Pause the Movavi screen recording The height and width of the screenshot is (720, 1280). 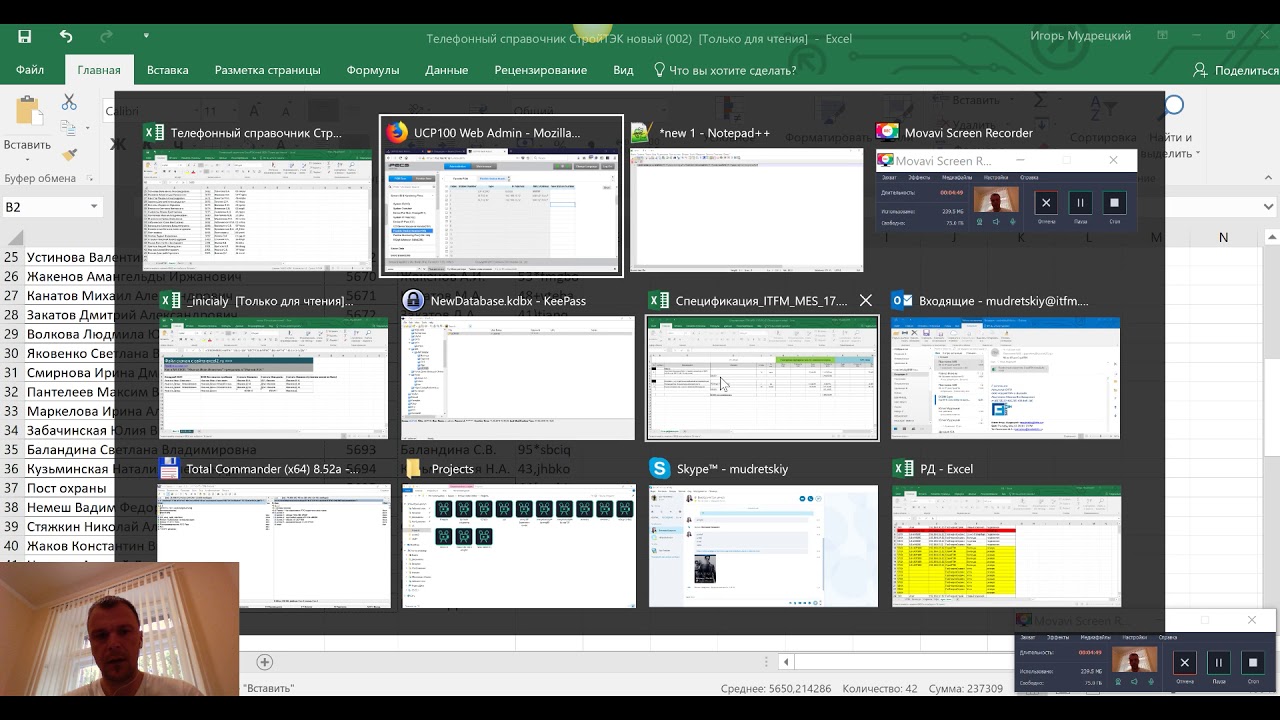(1219, 662)
